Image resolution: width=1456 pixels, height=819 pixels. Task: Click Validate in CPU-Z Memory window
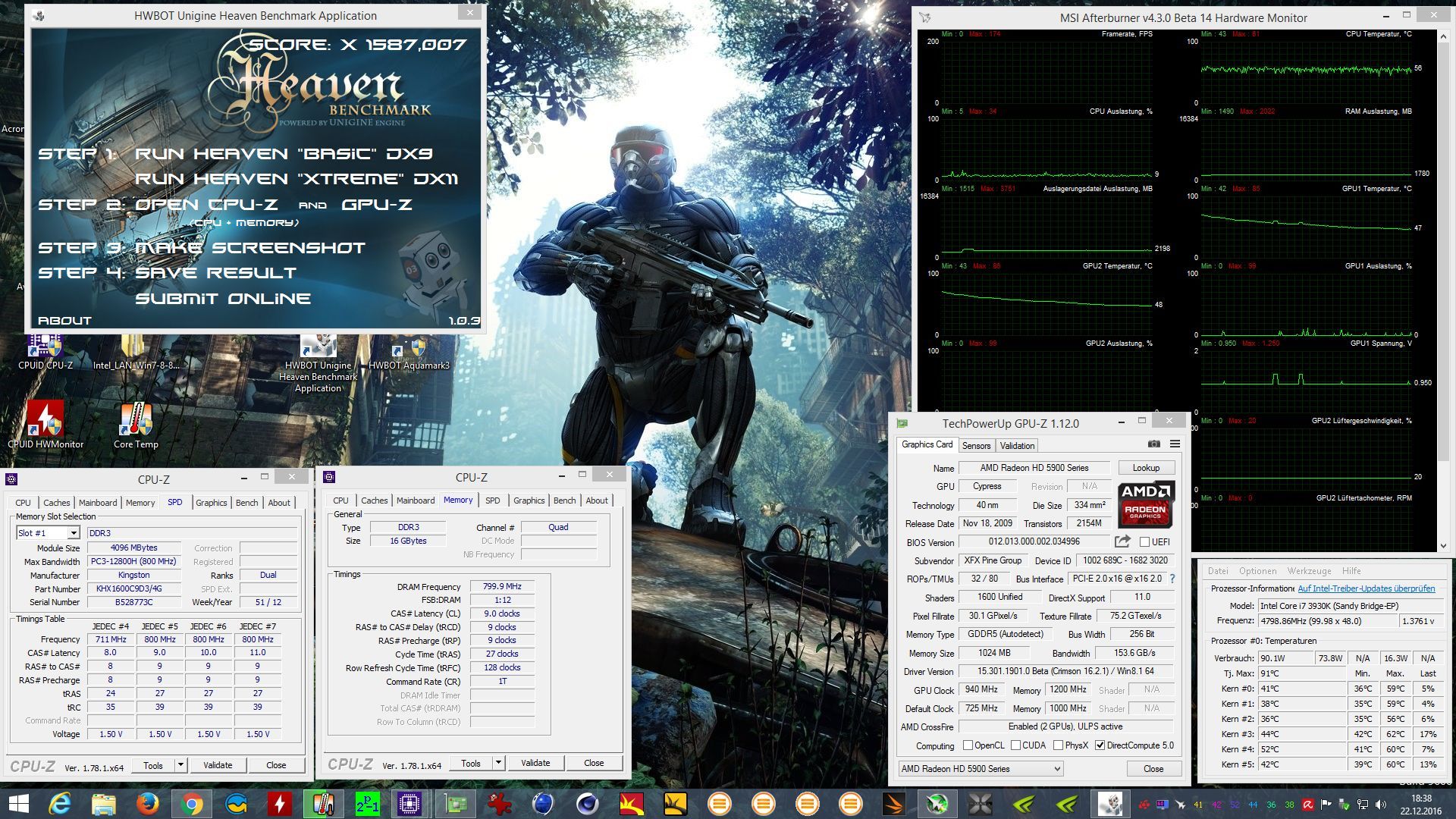pyautogui.click(x=535, y=763)
